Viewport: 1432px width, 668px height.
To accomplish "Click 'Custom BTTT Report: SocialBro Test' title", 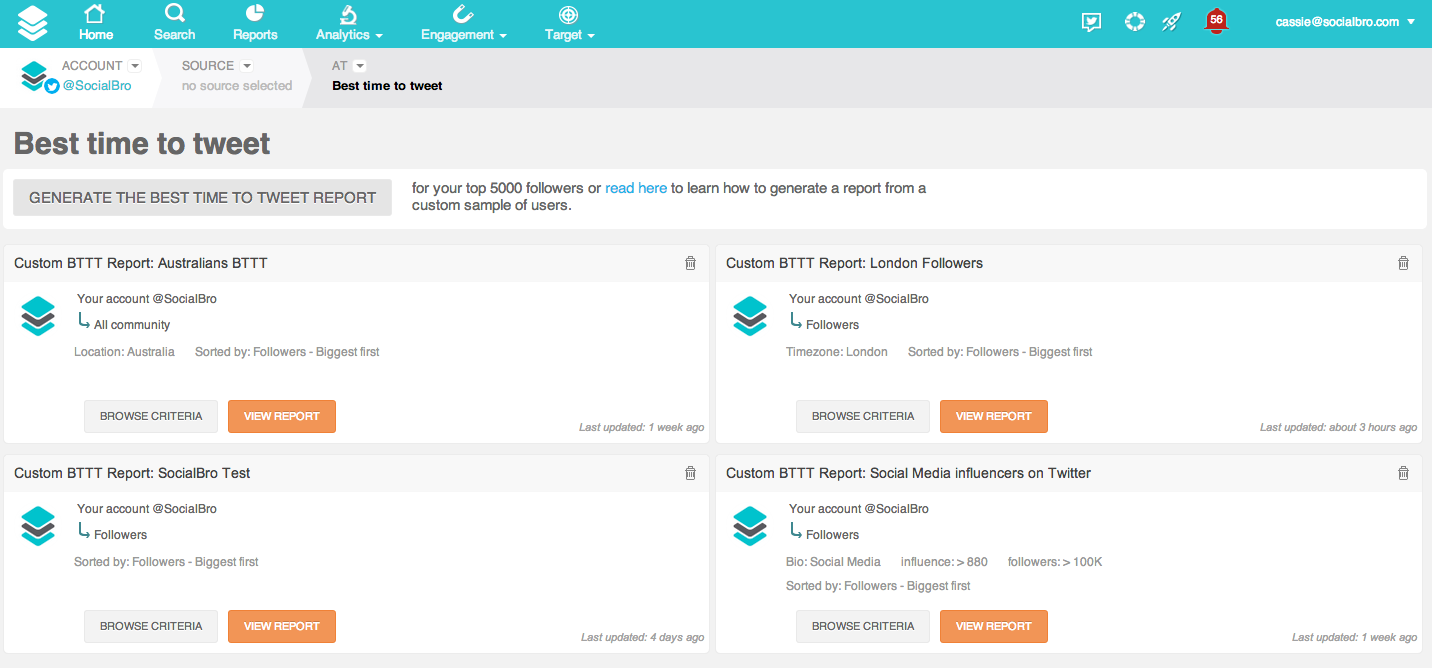I will (x=132, y=473).
